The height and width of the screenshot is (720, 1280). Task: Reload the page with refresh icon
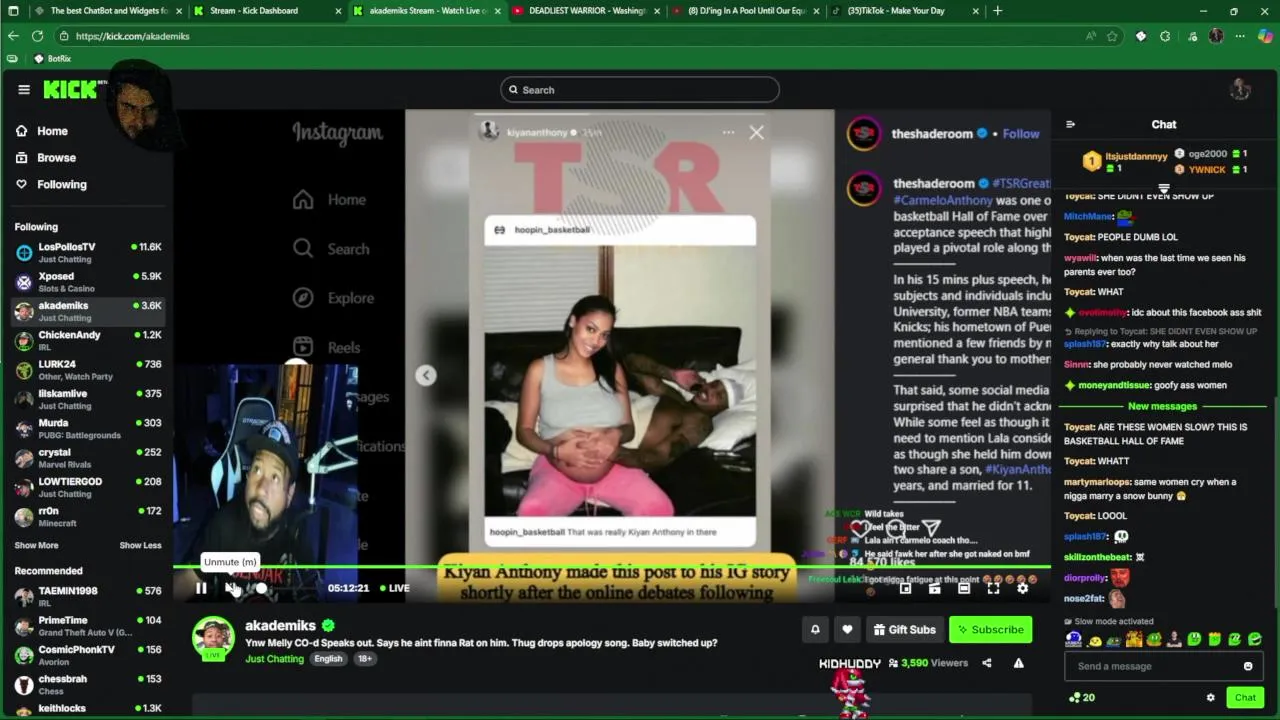tap(37, 36)
